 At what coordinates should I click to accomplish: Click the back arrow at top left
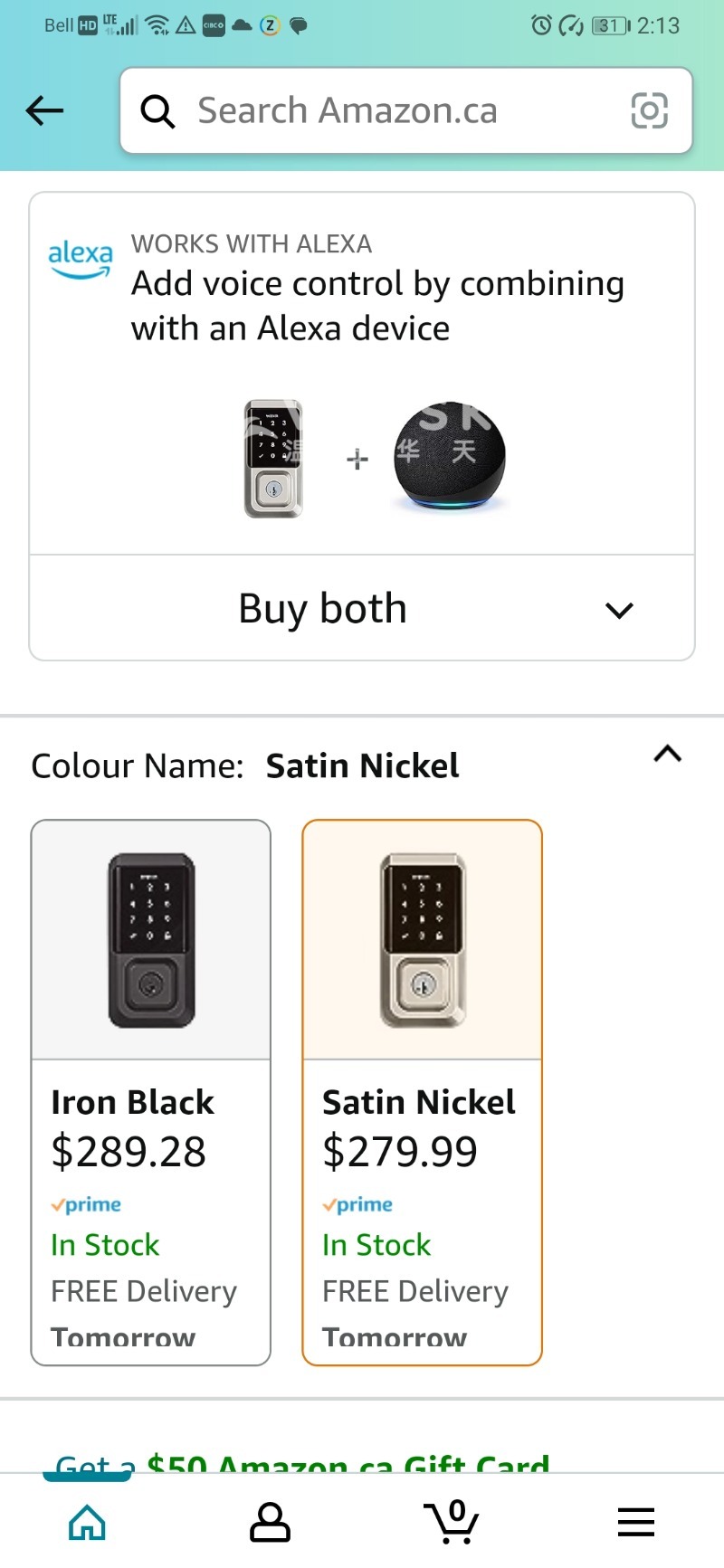(x=43, y=110)
